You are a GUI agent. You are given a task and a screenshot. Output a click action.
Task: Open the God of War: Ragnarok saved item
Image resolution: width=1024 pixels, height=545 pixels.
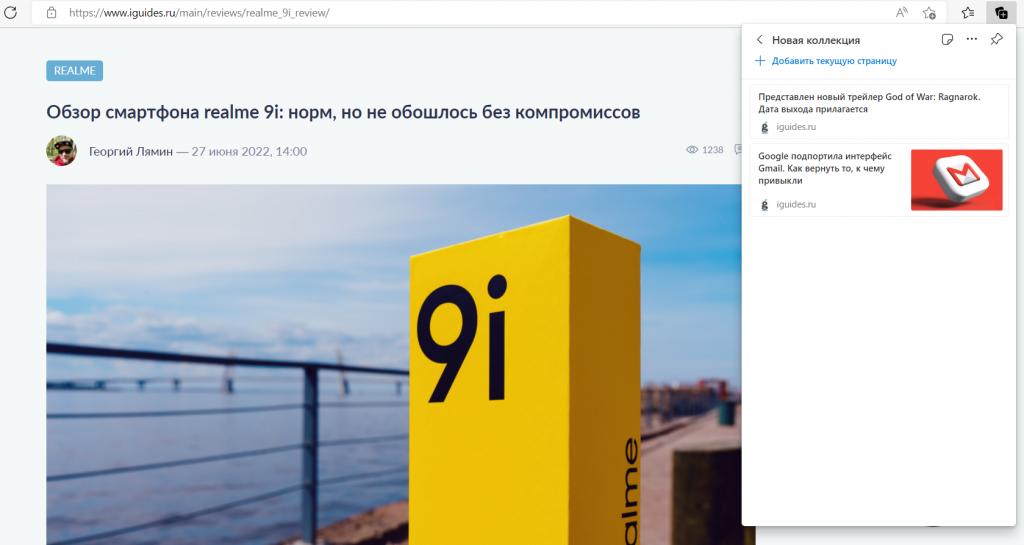click(868, 103)
